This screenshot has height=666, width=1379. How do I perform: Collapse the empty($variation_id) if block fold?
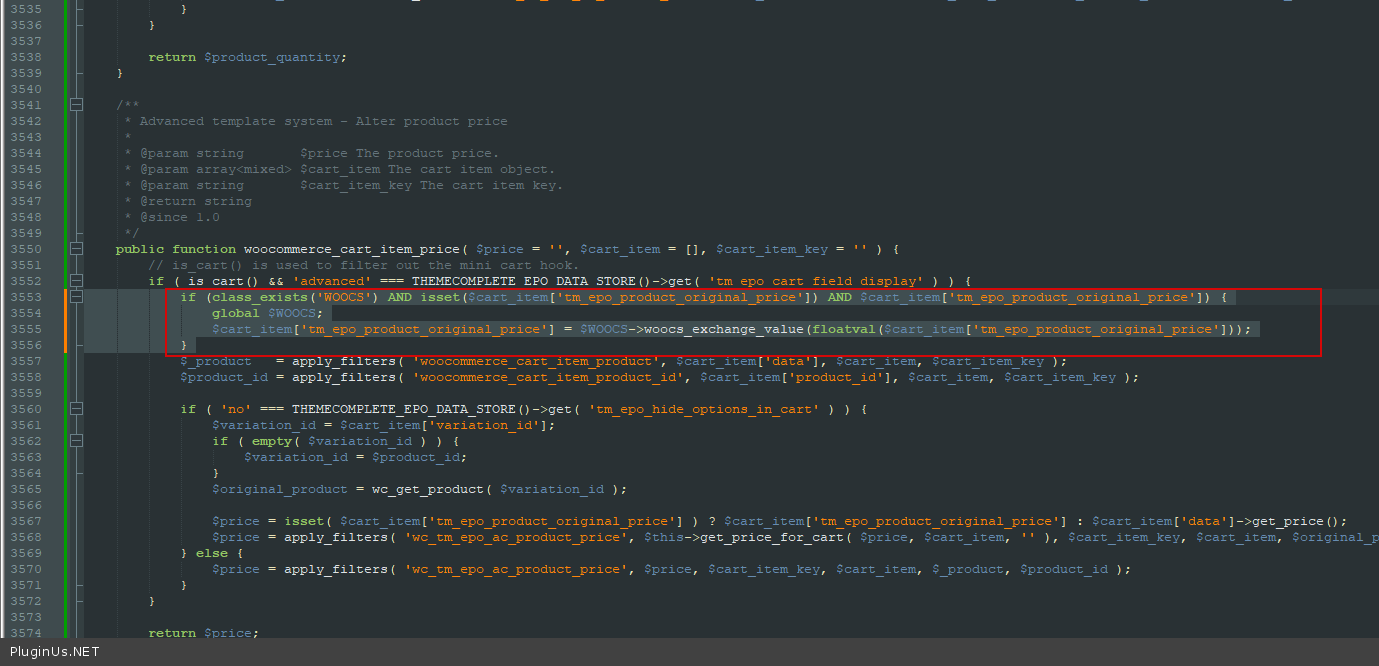(77, 441)
